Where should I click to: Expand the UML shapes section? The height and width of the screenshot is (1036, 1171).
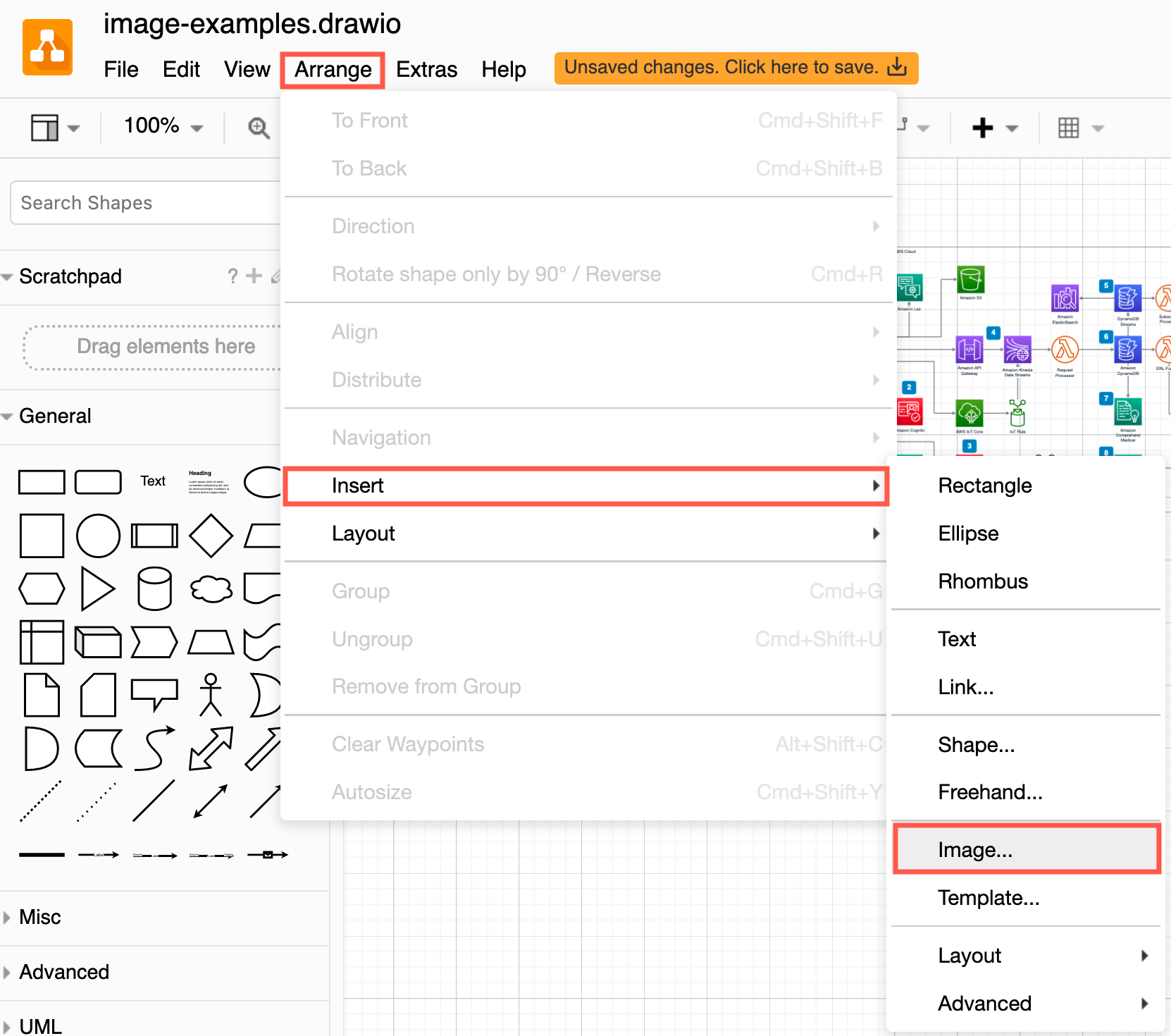39,1026
